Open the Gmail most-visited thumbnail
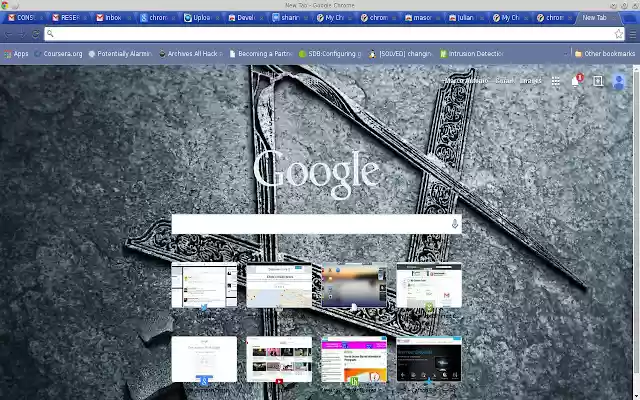 pos(429,285)
